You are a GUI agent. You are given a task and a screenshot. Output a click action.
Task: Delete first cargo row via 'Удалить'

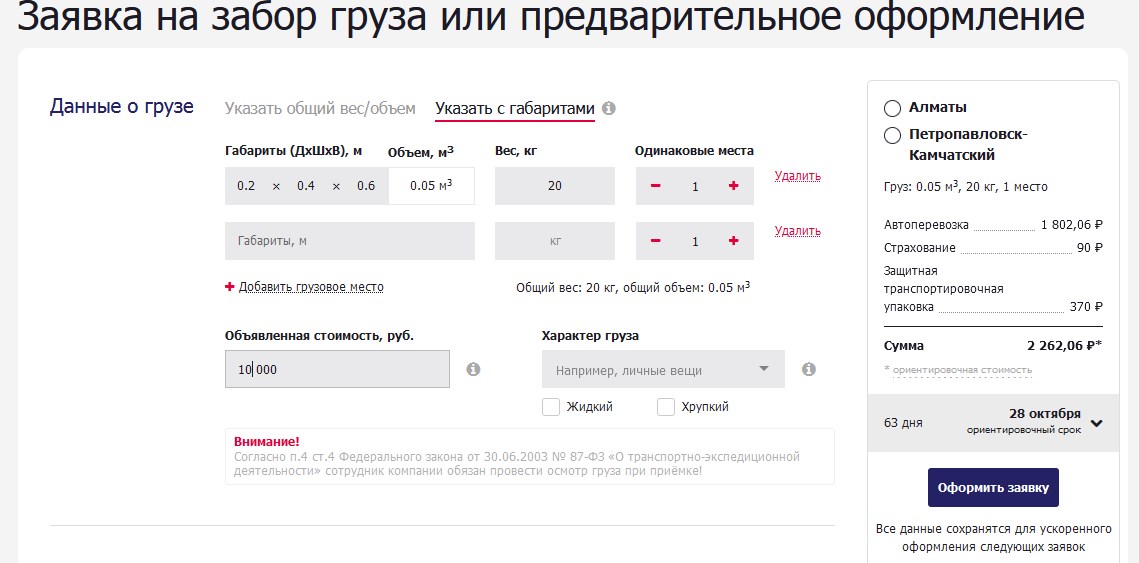point(797,176)
